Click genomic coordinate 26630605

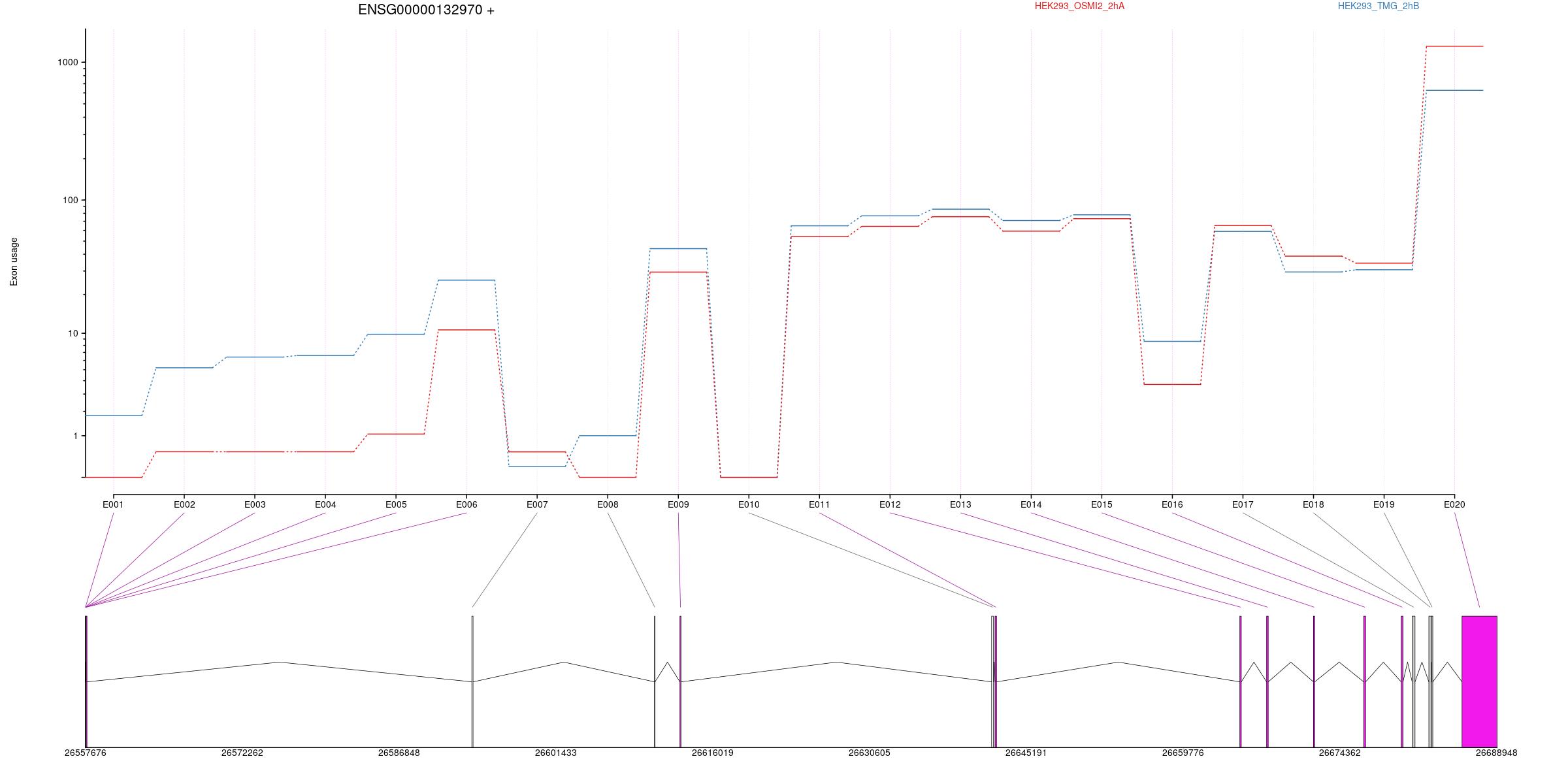point(870,753)
